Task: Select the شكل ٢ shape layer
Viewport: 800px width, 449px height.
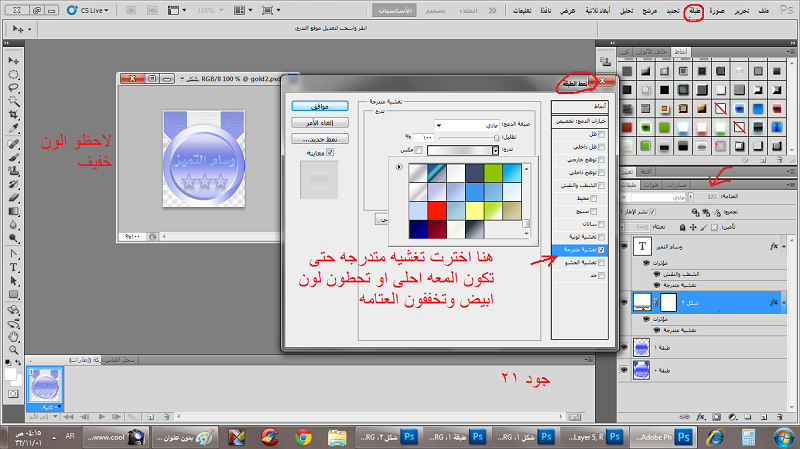Action: coord(700,300)
